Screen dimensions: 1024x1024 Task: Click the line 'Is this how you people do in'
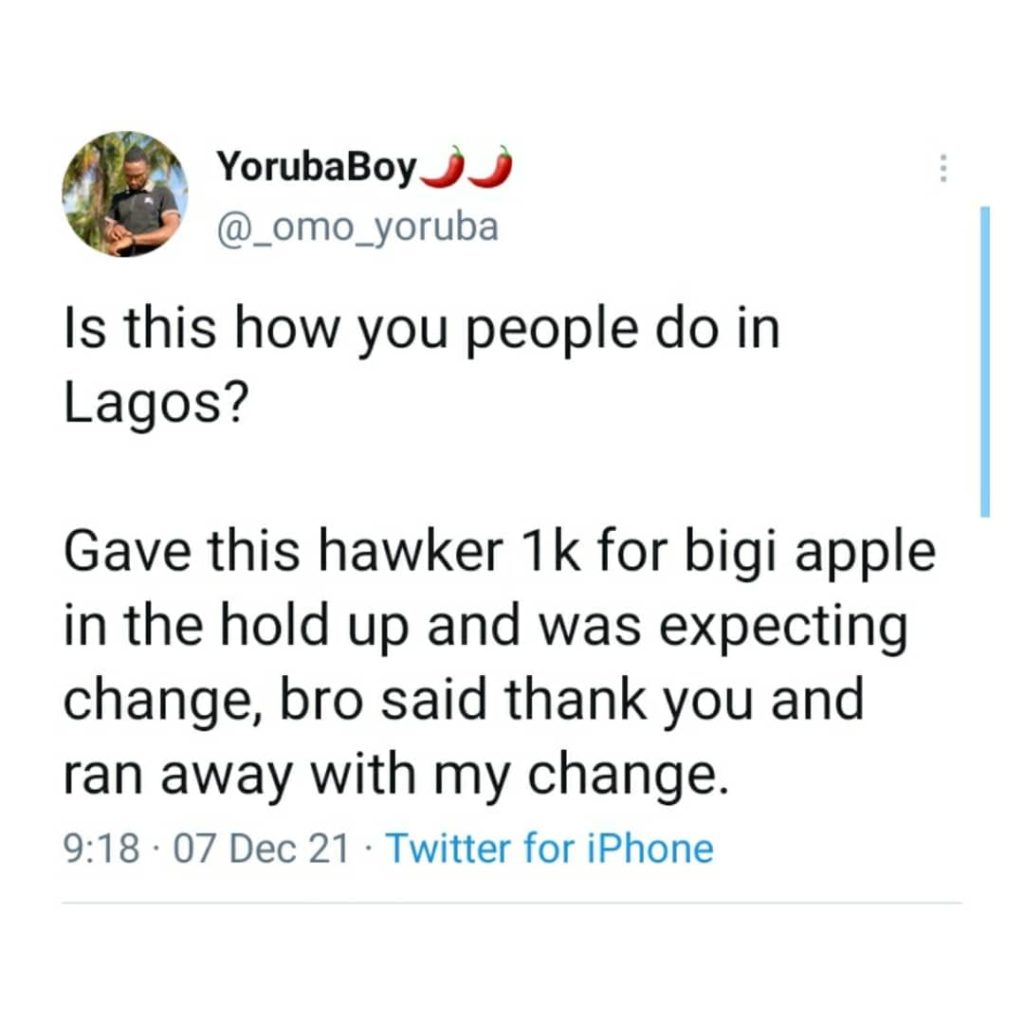coord(420,333)
